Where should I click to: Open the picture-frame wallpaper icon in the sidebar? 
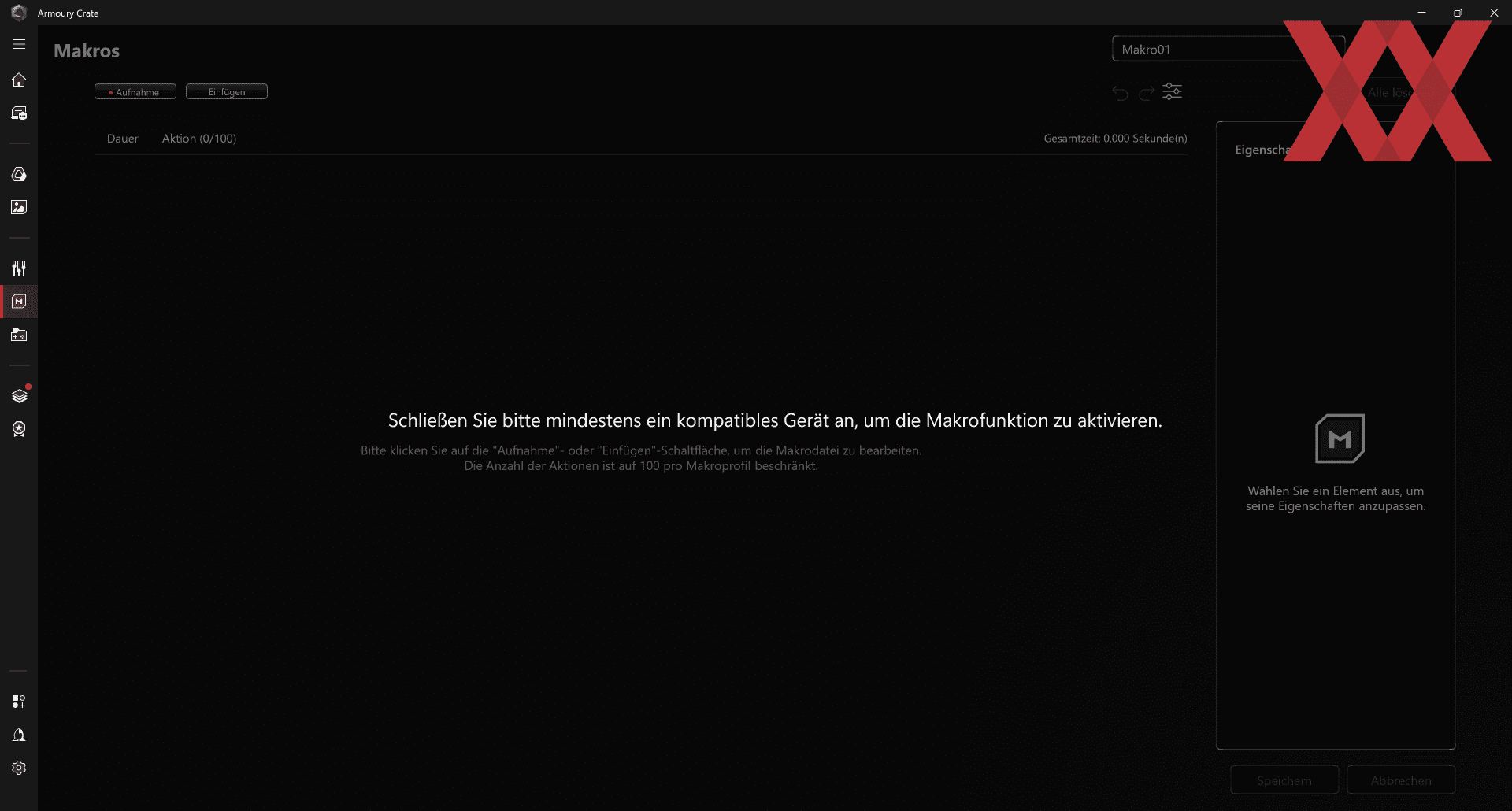pos(19,207)
